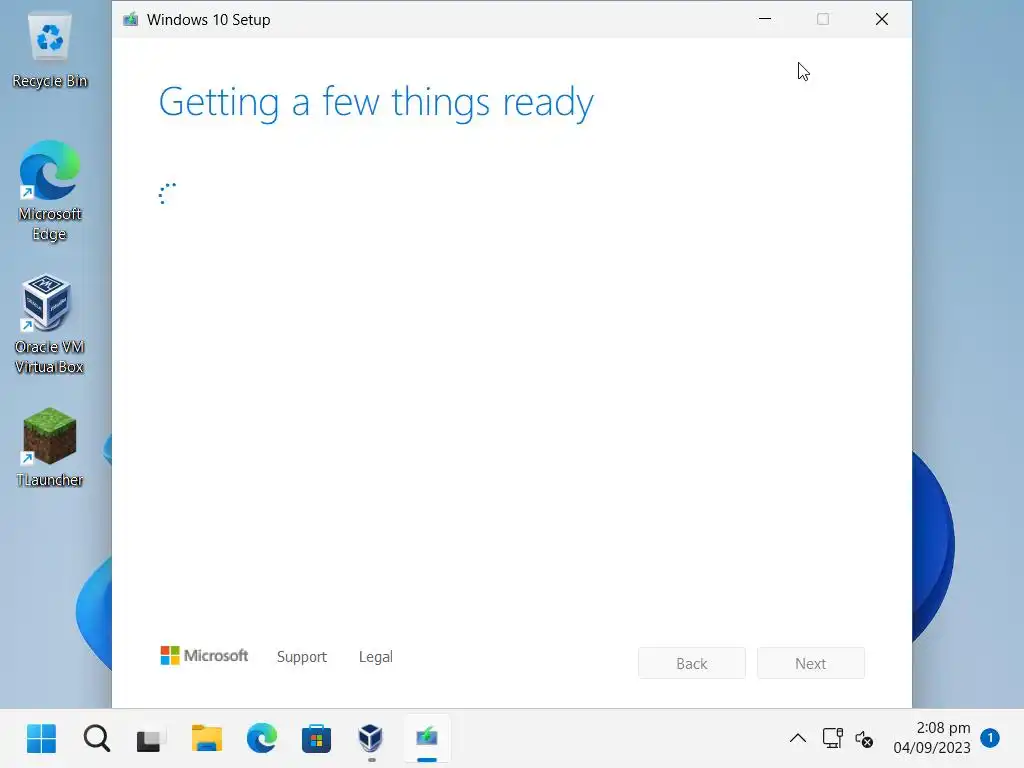Open the network status tray icon

(x=833, y=738)
